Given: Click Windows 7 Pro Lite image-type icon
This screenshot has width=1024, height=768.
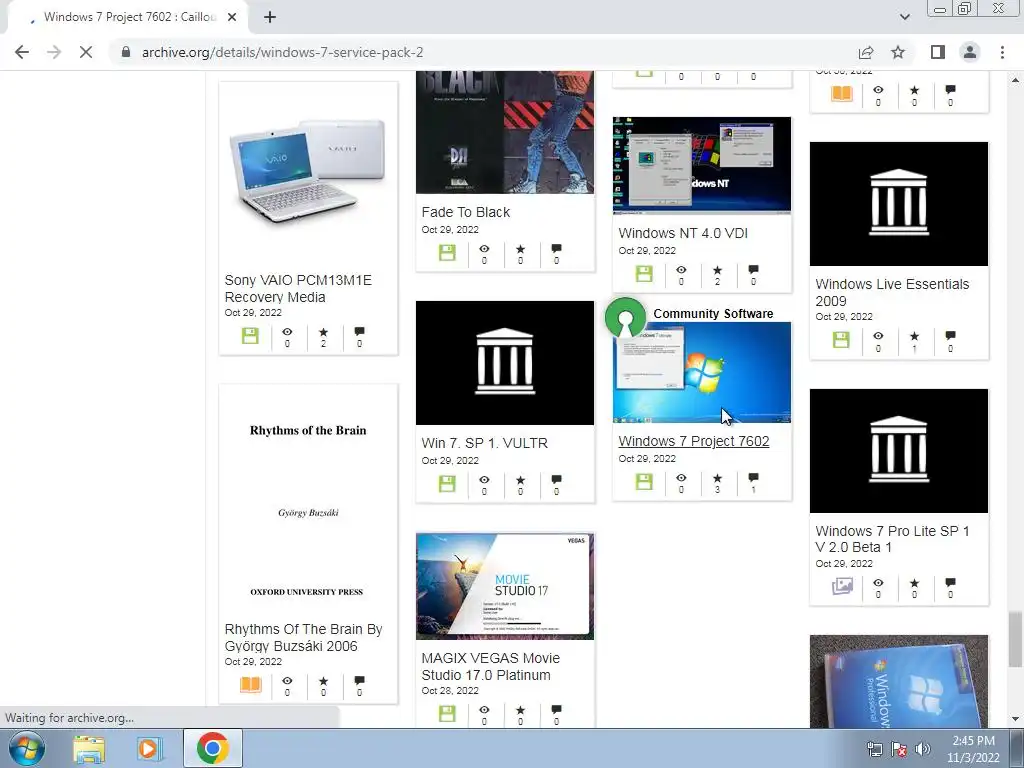Looking at the screenshot, I should point(842,586).
